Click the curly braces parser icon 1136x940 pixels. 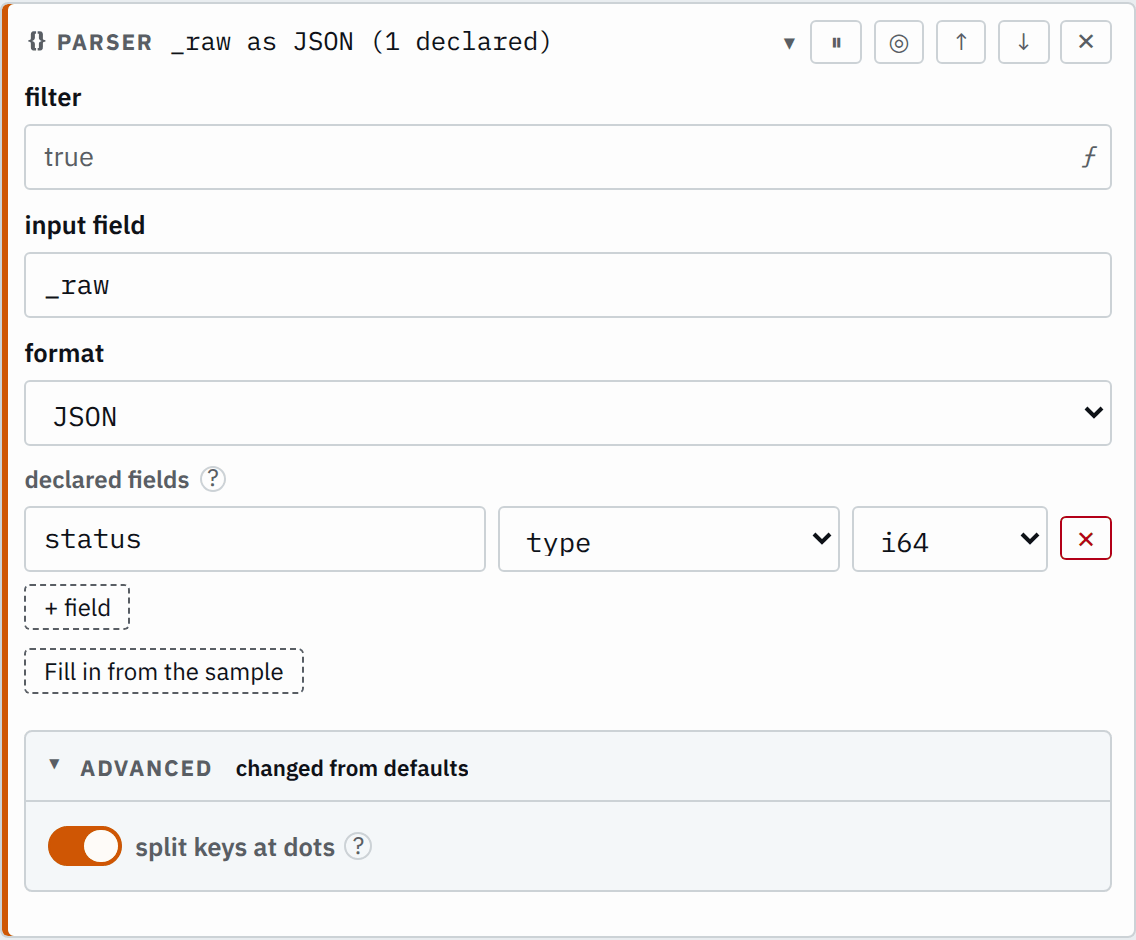37,41
